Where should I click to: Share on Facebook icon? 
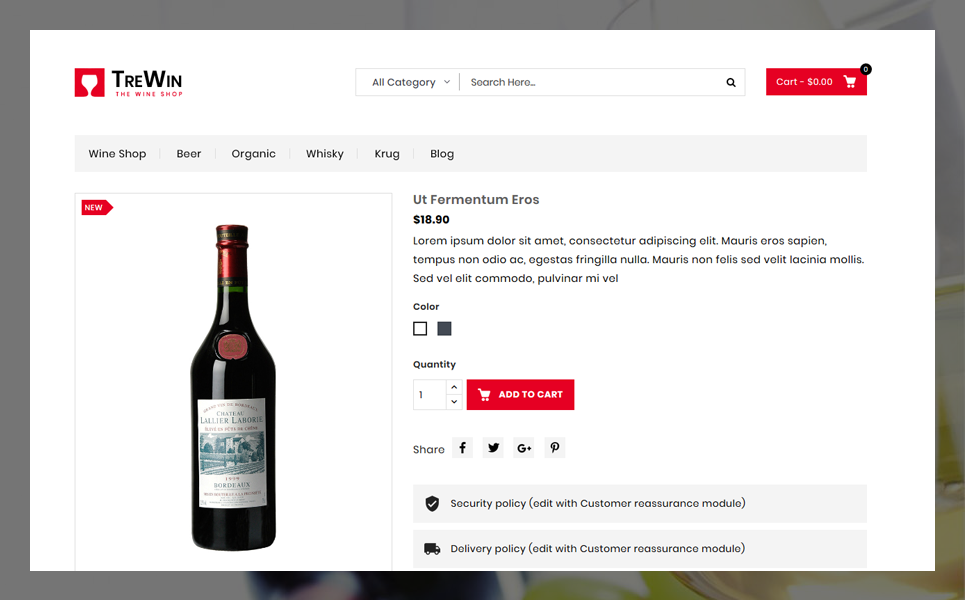click(x=462, y=447)
